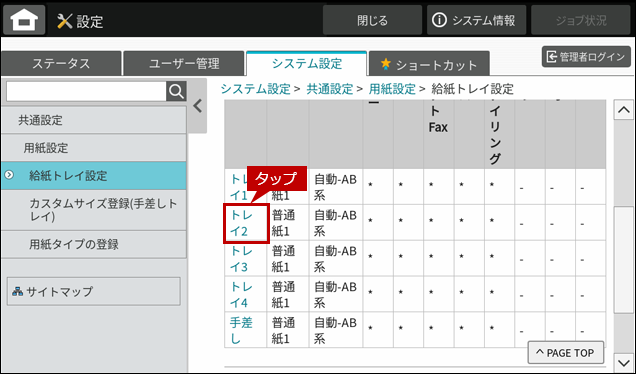Click the 閉じる button
636x374 pixels.
tap(372, 20)
